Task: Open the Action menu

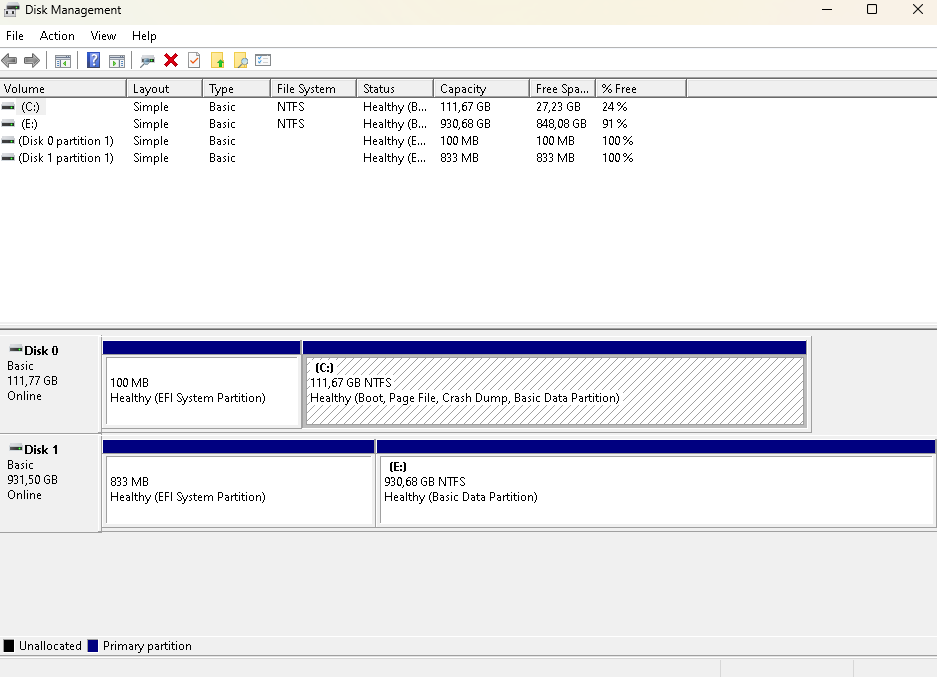Action: coord(57,36)
